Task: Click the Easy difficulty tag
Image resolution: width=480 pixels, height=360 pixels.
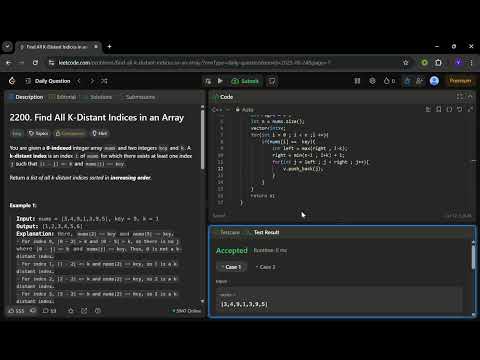Action: [x=17, y=133]
